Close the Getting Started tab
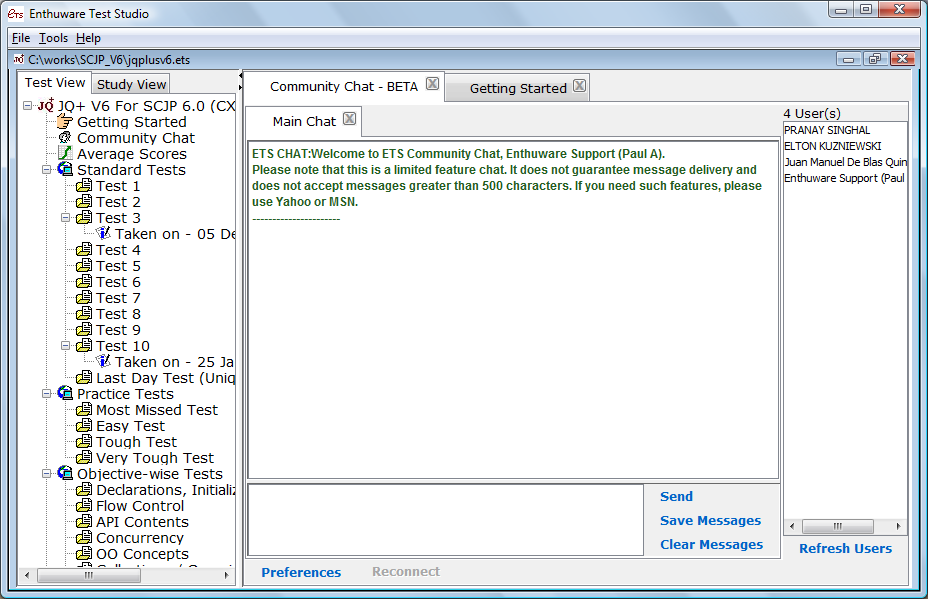Image resolution: width=928 pixels, height=599 pixels. pos(579,85)
